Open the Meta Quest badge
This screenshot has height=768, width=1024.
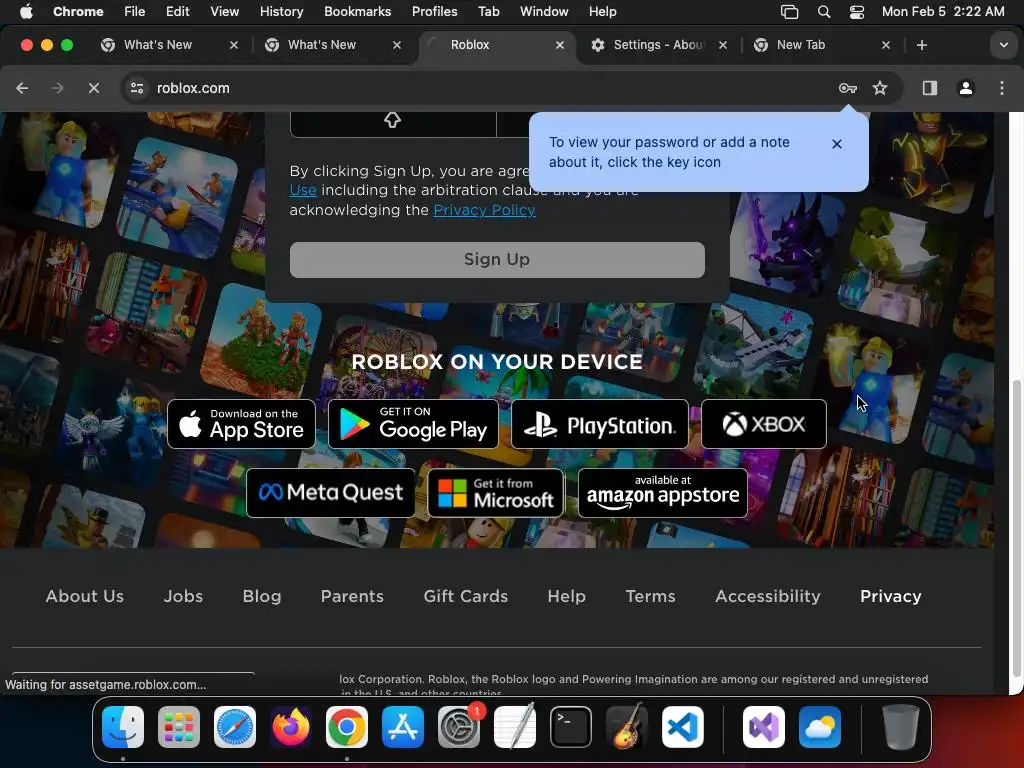coord(330,493)
